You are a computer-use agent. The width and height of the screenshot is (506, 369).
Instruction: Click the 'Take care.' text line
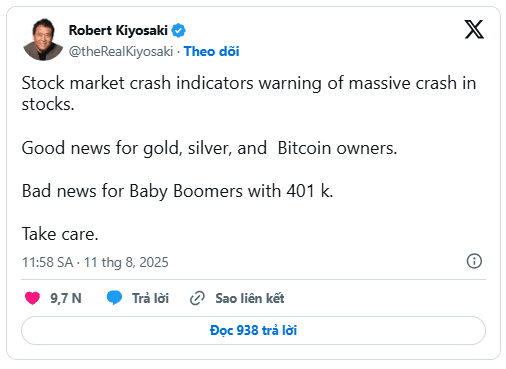60,234
